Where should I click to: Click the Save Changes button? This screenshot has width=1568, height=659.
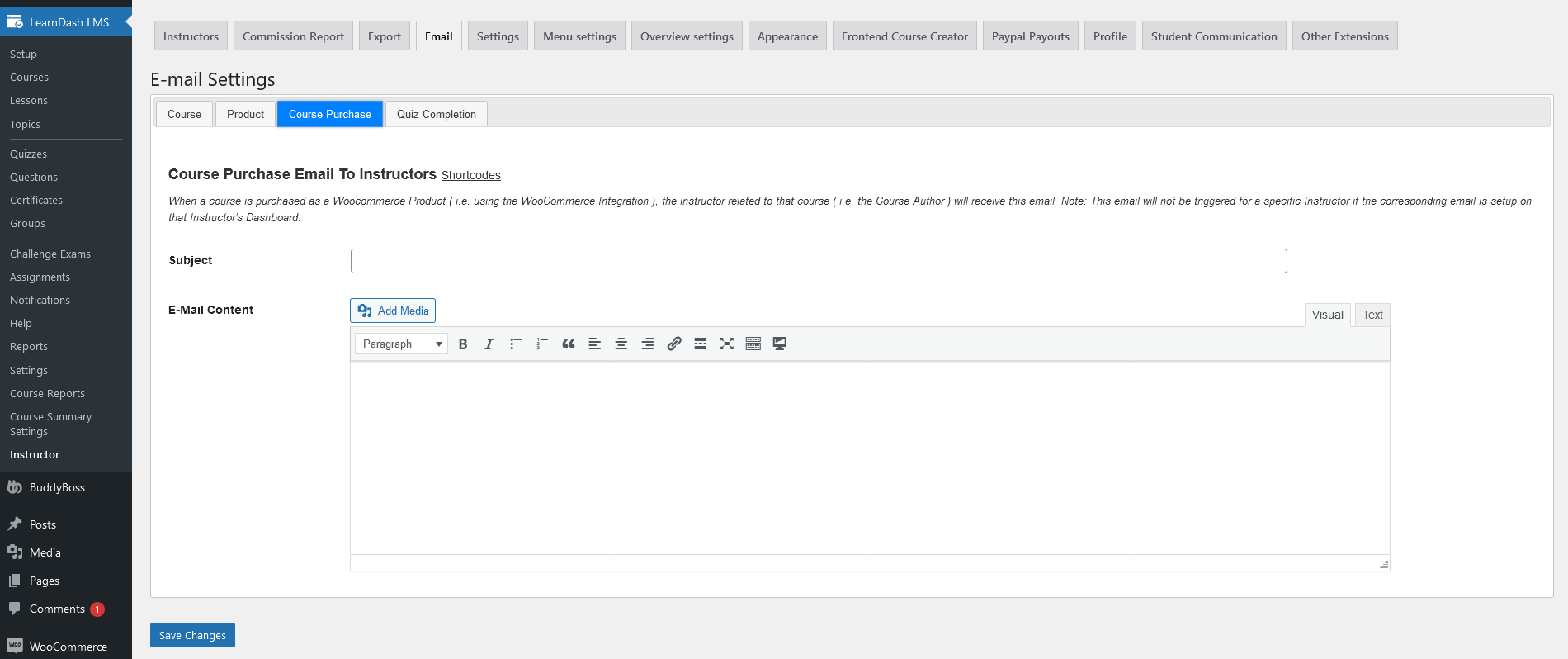pyautogui.click(x=192, y=635)
